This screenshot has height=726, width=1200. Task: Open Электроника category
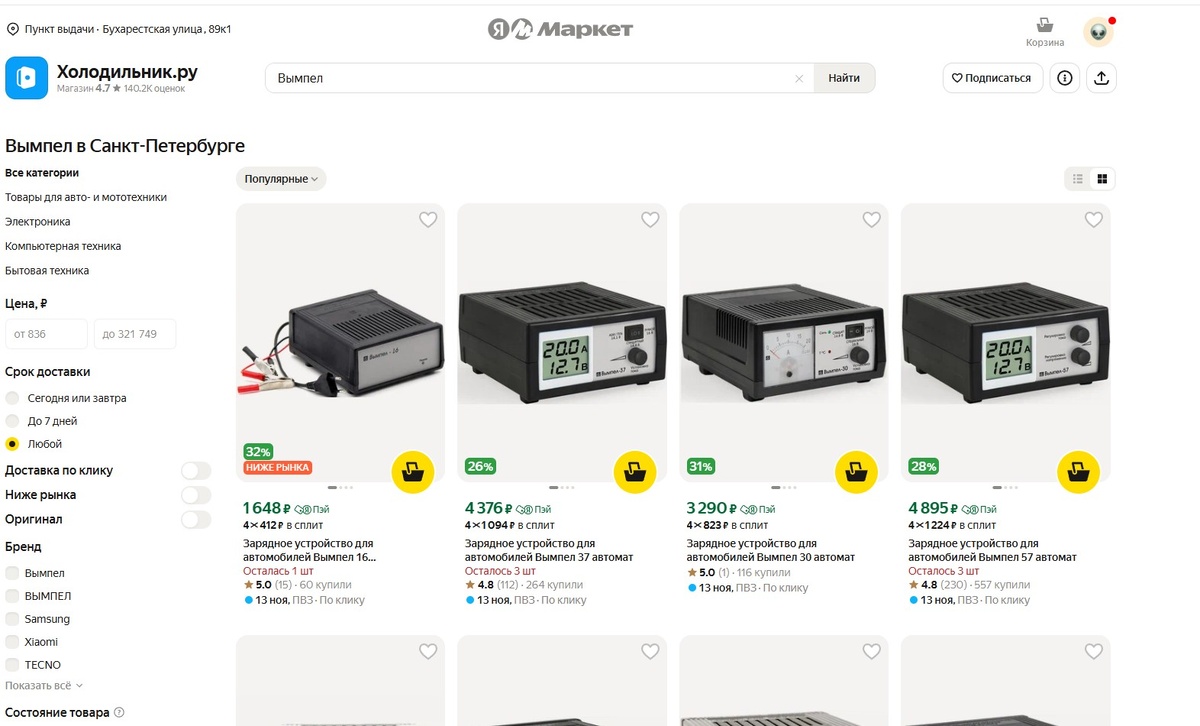click(x=38, y=222)
